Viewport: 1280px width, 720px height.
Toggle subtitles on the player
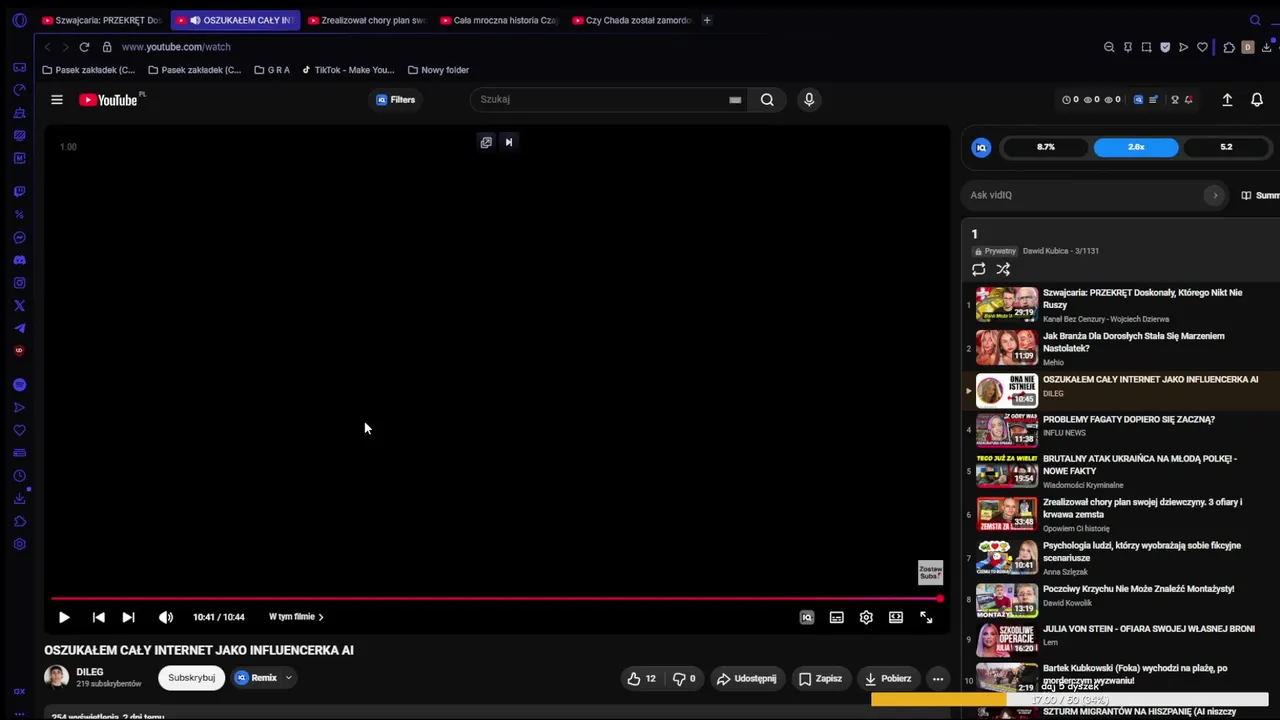coord(836,617)
